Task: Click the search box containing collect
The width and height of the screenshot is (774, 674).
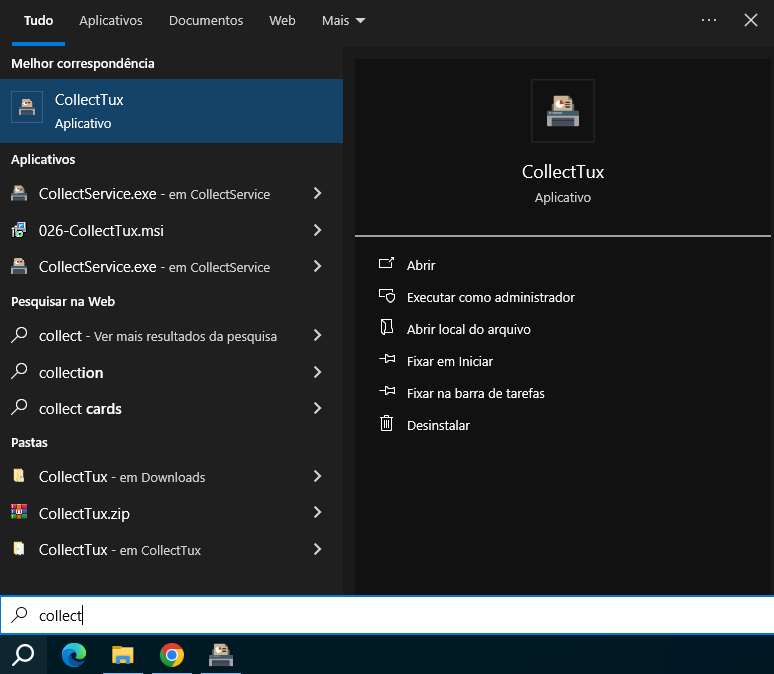Action: pyautogui.click(x=400, y=616)
